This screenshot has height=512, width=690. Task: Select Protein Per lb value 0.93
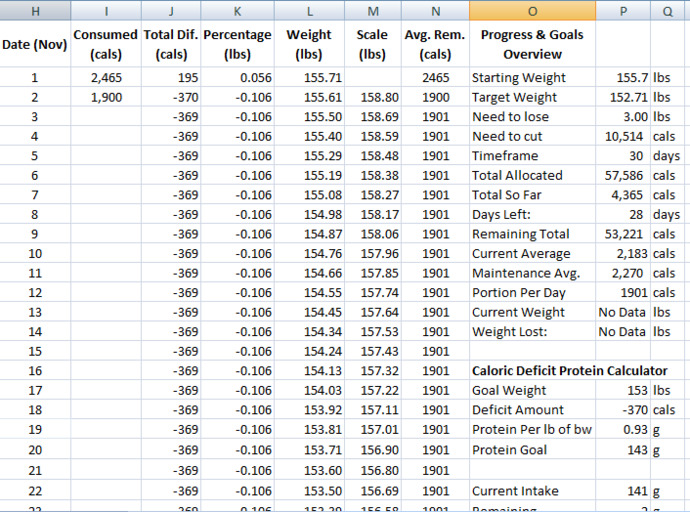tap(623, 429)
